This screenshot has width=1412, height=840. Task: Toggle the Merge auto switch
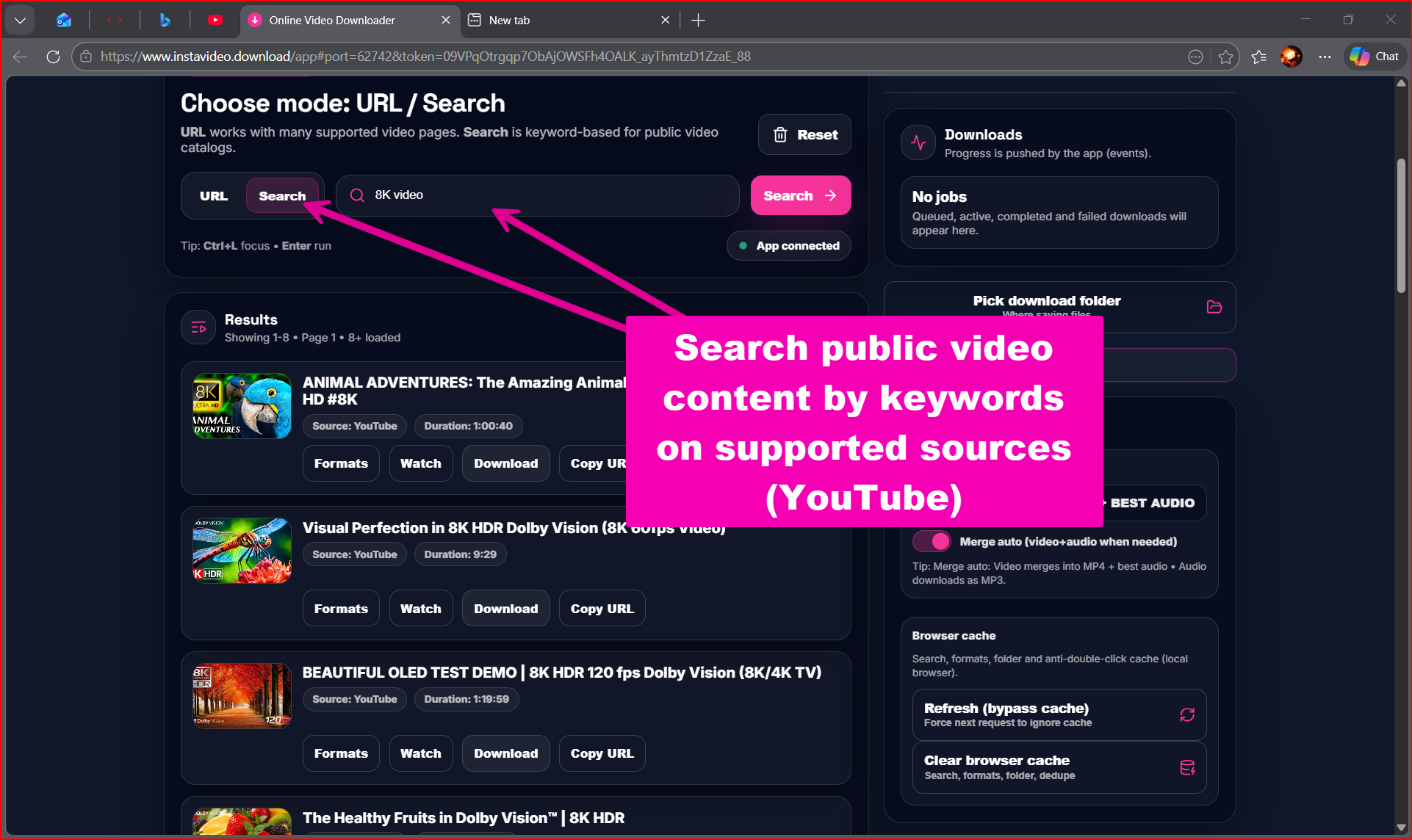(x=931, y=541)
